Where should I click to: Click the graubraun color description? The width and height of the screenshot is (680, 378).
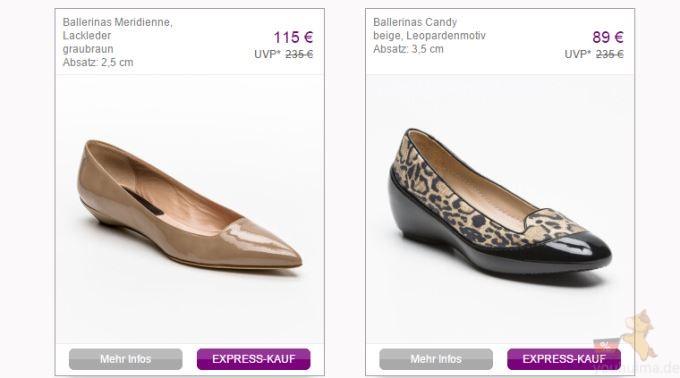pos(88,49)
